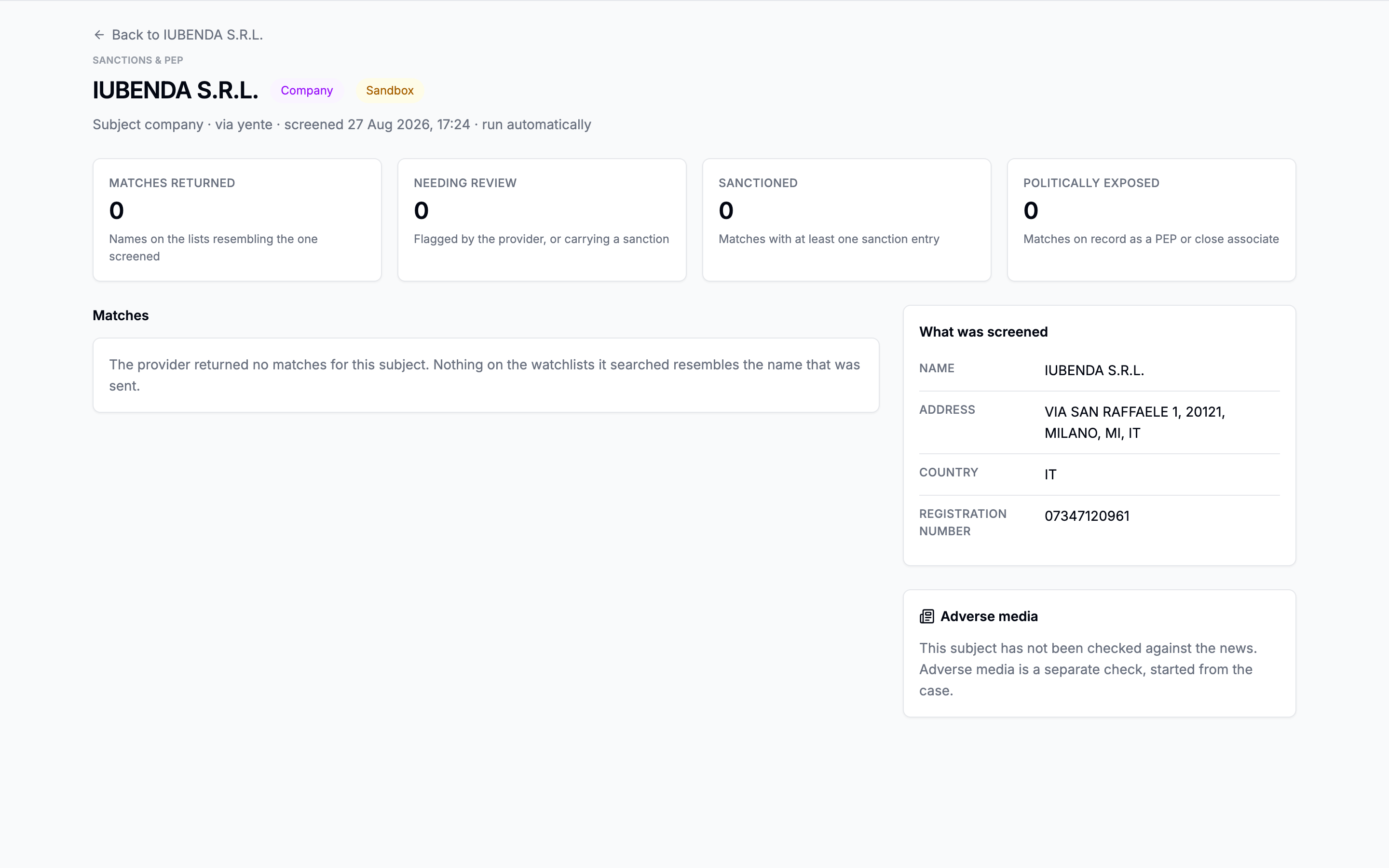Click the Company badge

point(307,91)
